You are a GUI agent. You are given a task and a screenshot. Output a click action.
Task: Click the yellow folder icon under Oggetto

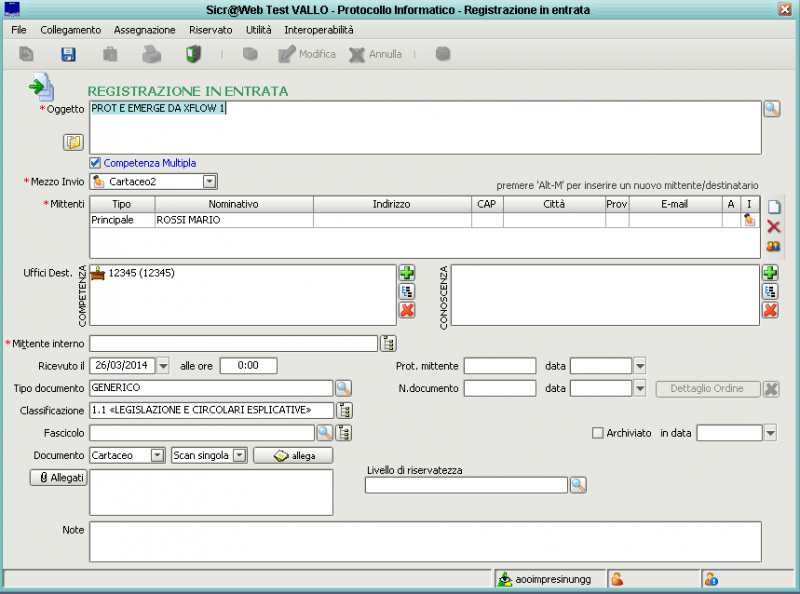coord(73,142)
